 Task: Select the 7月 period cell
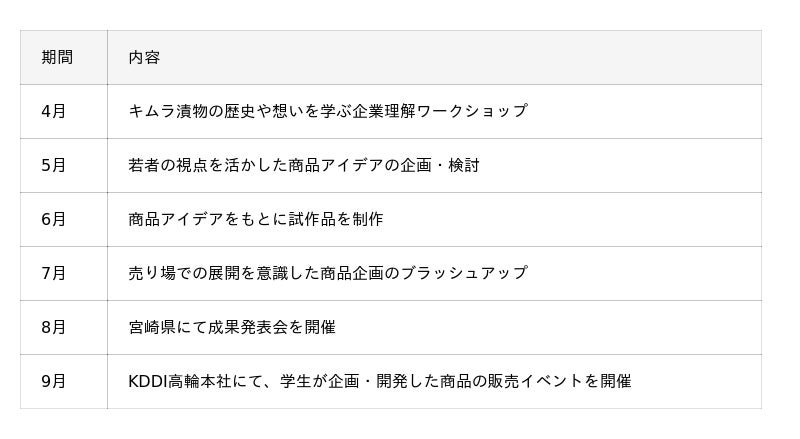54,274
